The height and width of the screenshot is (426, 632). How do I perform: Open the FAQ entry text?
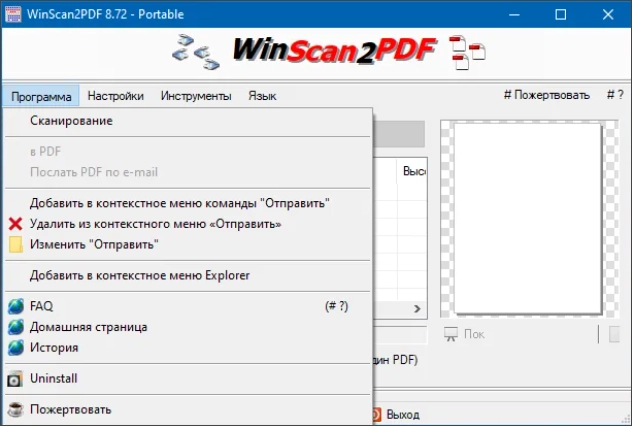coord(42,306)
